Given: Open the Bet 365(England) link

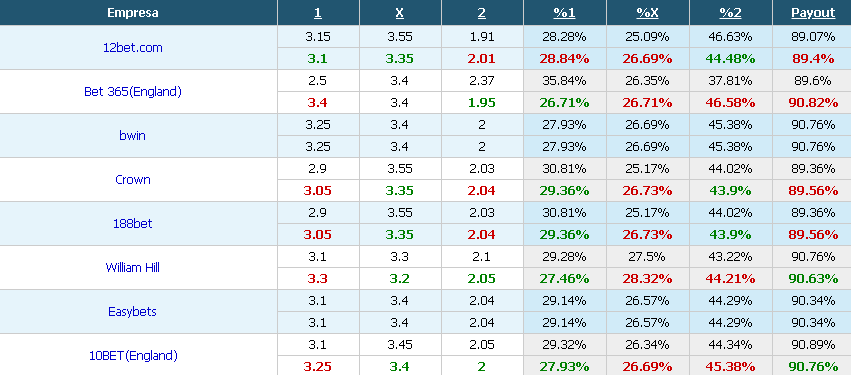Looking at the screenshot, I should (x=132, y=92).
